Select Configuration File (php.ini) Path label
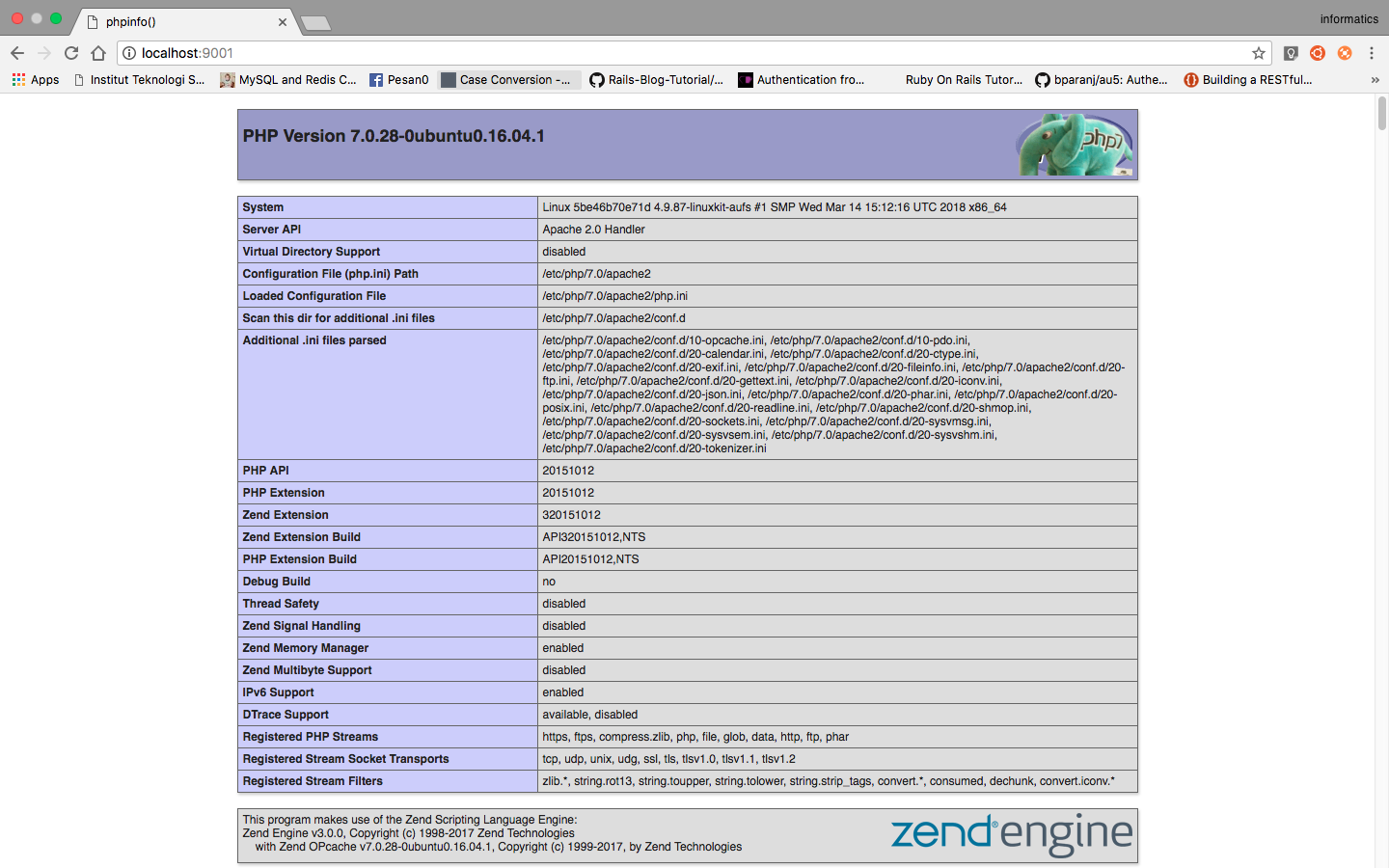This screenshot has height=868, width=1389. (331, 274)
